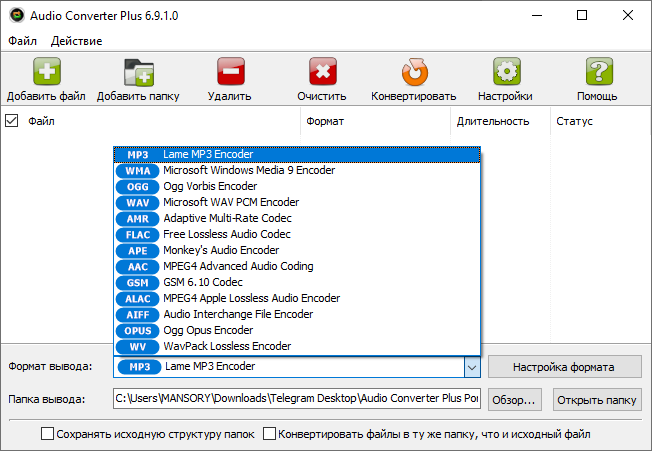Sort by the Статус column header

pos(600,121)
